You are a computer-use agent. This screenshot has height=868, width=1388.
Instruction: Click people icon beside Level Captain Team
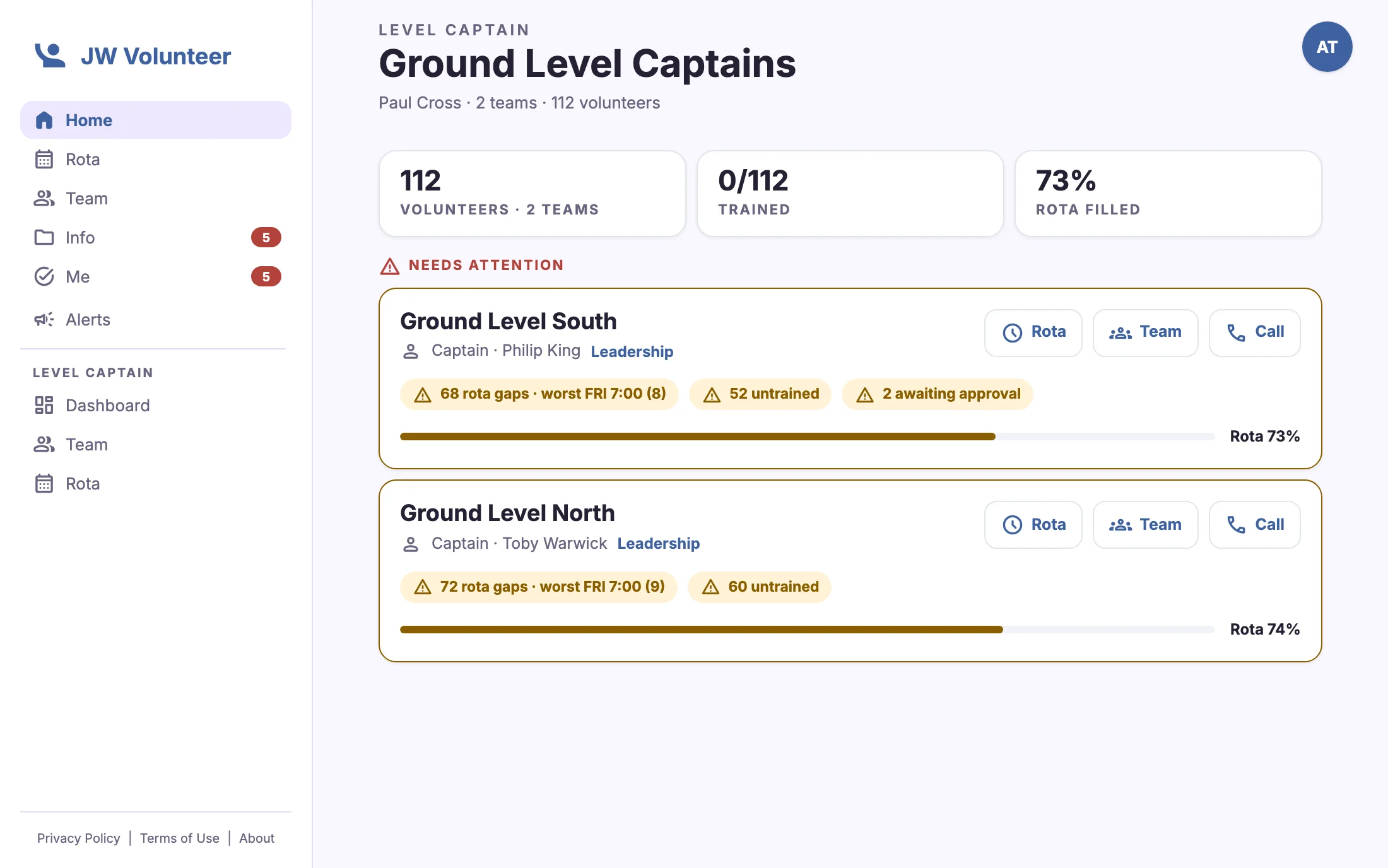pyautogui.click(x=44, y=444)
